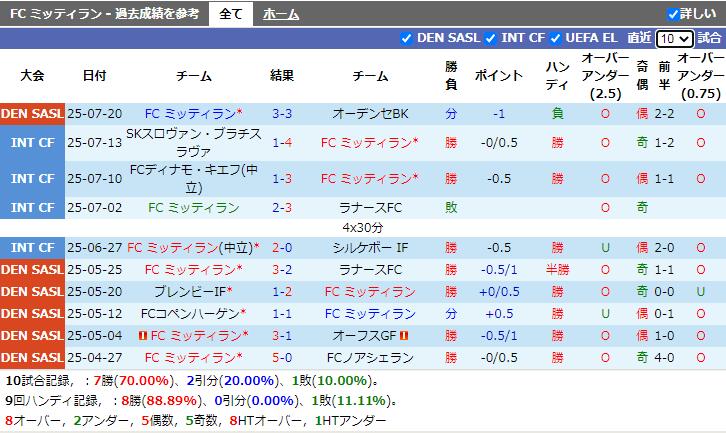Open the 直近 match count dropdown
This screenshot has width=726, height=433.
(x=675, y=38)
